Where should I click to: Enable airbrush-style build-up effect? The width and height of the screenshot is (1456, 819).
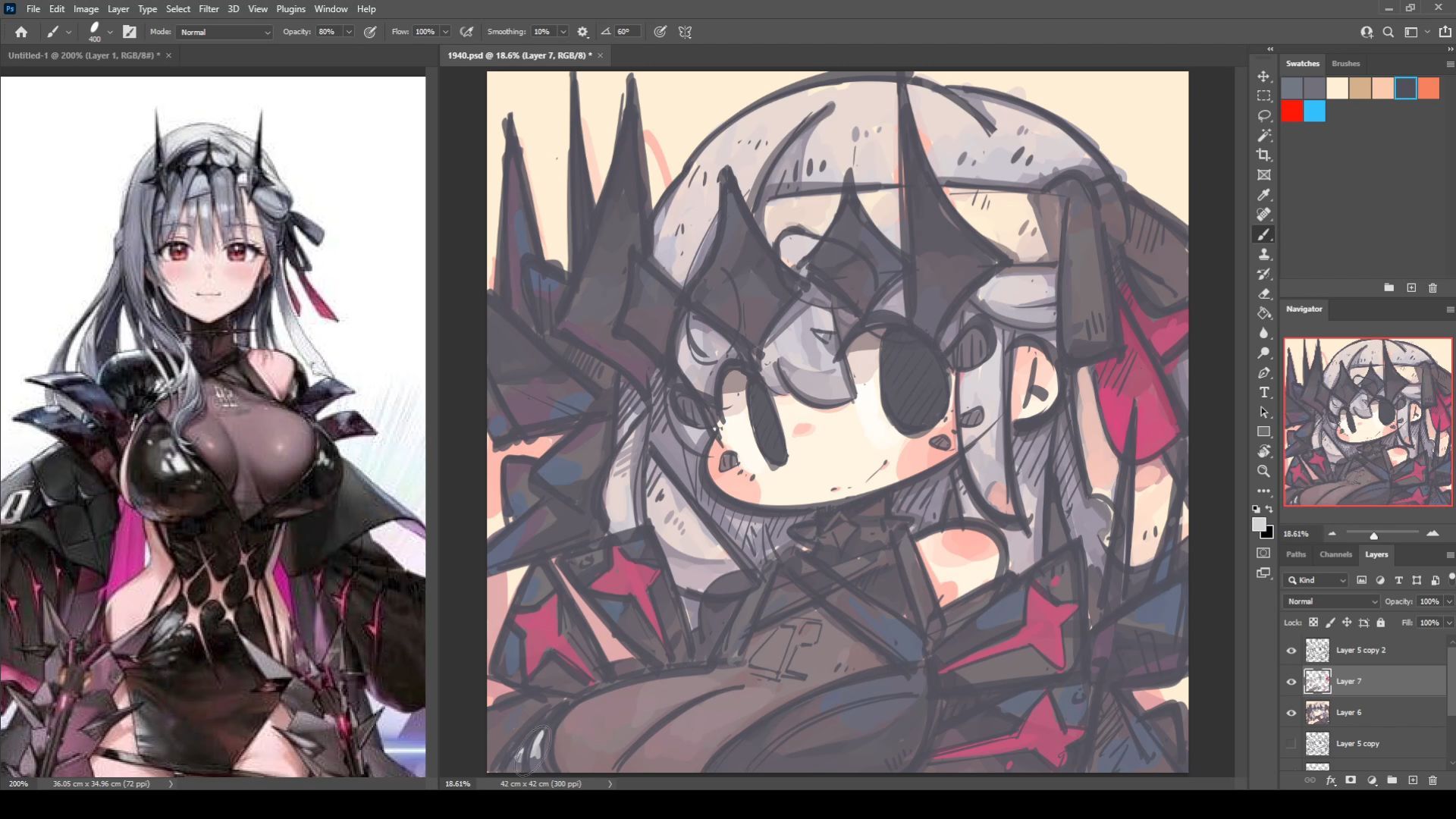pos(466,32)
